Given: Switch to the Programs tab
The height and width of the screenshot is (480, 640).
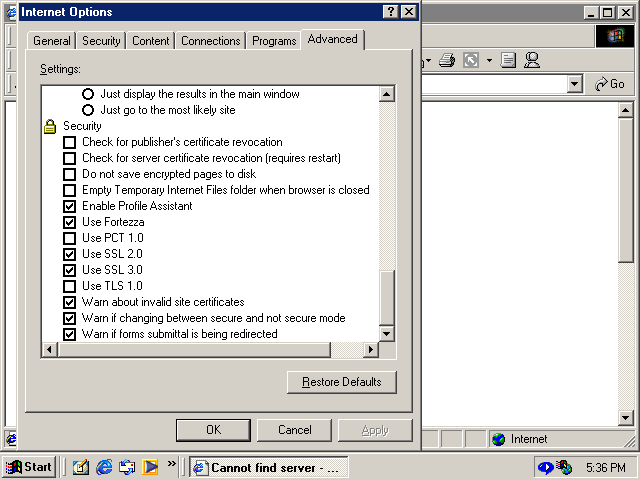Looking at the screenshot, I should (x=274, y=41).
